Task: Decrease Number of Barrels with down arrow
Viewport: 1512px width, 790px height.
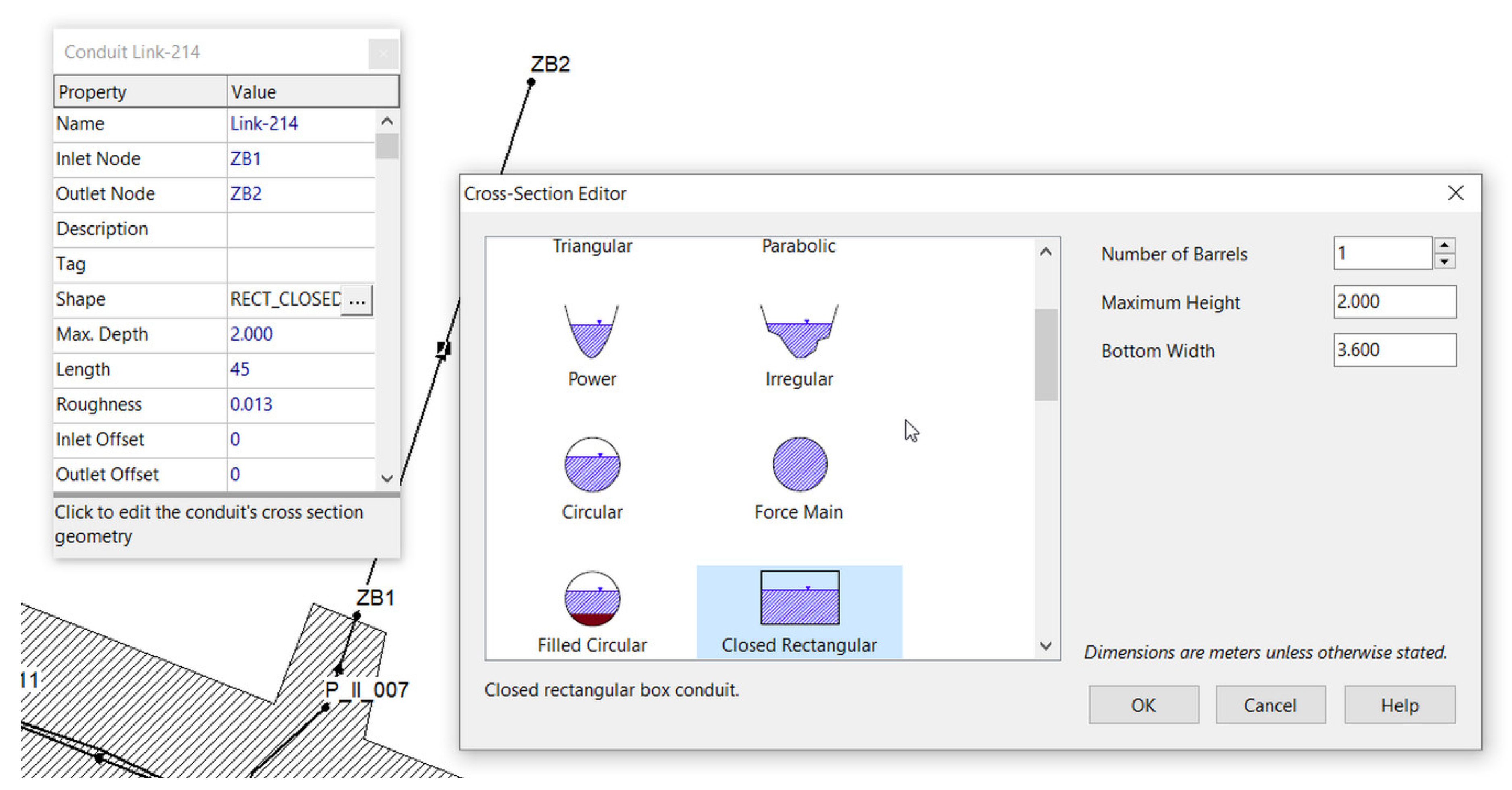Action: [1445, 261]
